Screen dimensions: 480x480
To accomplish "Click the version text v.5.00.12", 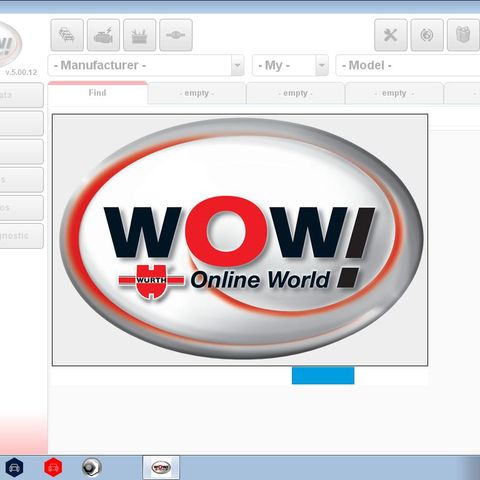I will tap(21, 72).
